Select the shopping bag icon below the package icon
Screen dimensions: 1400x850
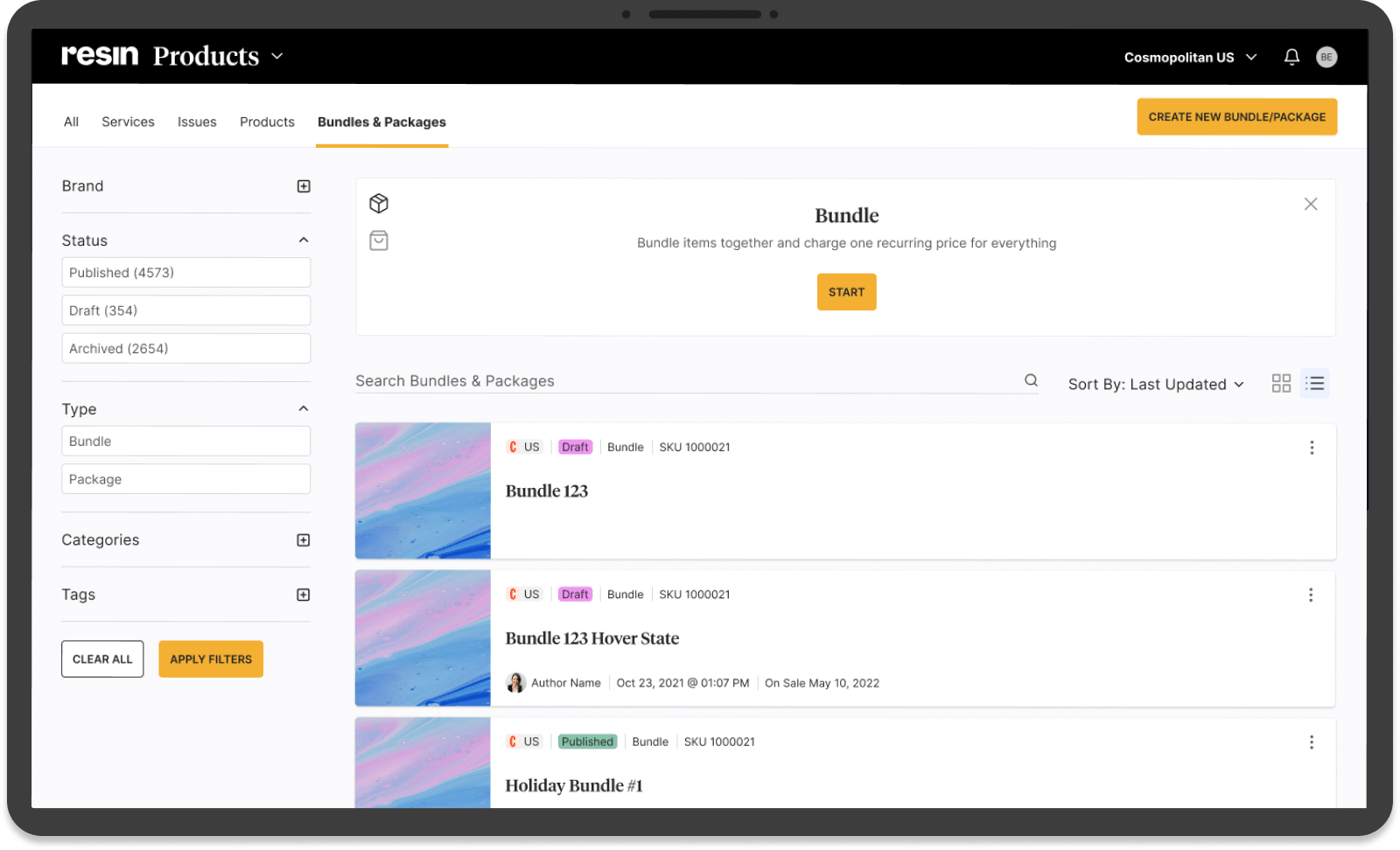pos(379,240)
